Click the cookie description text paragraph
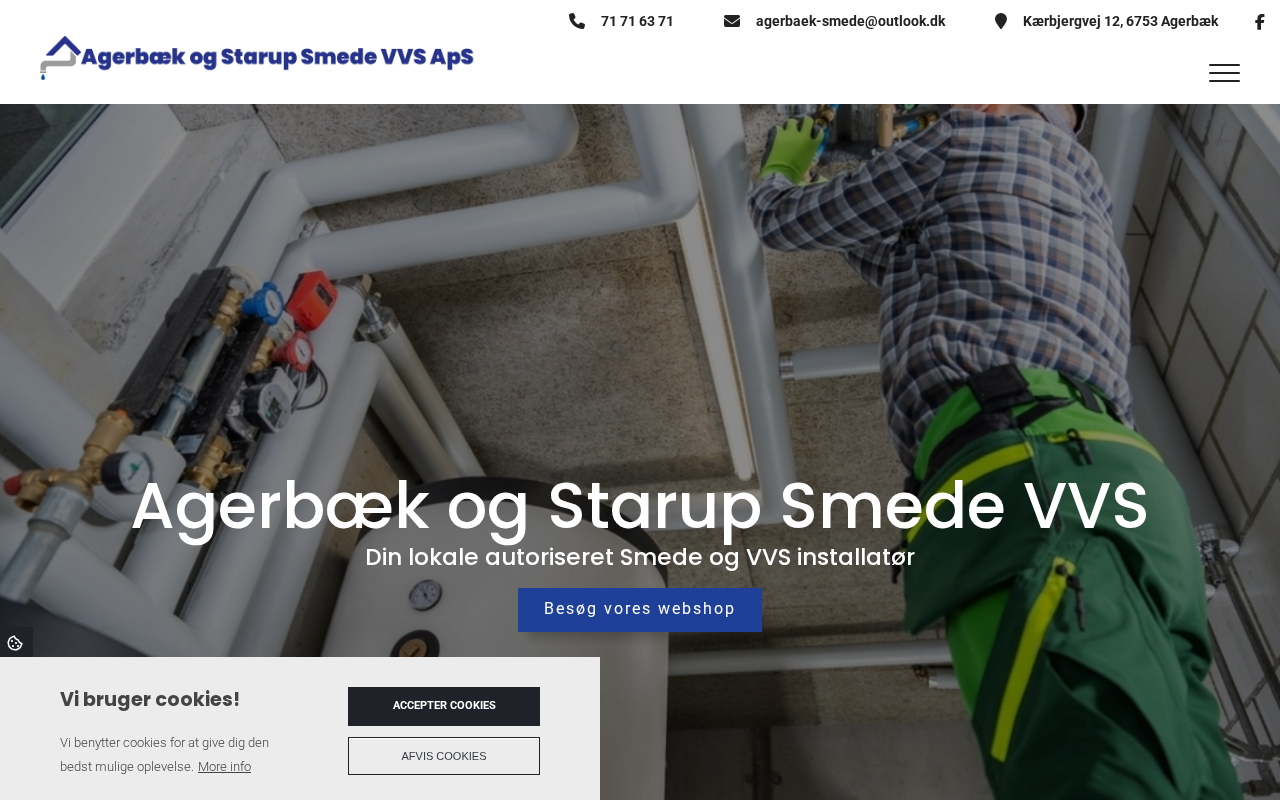 [165, 755]
